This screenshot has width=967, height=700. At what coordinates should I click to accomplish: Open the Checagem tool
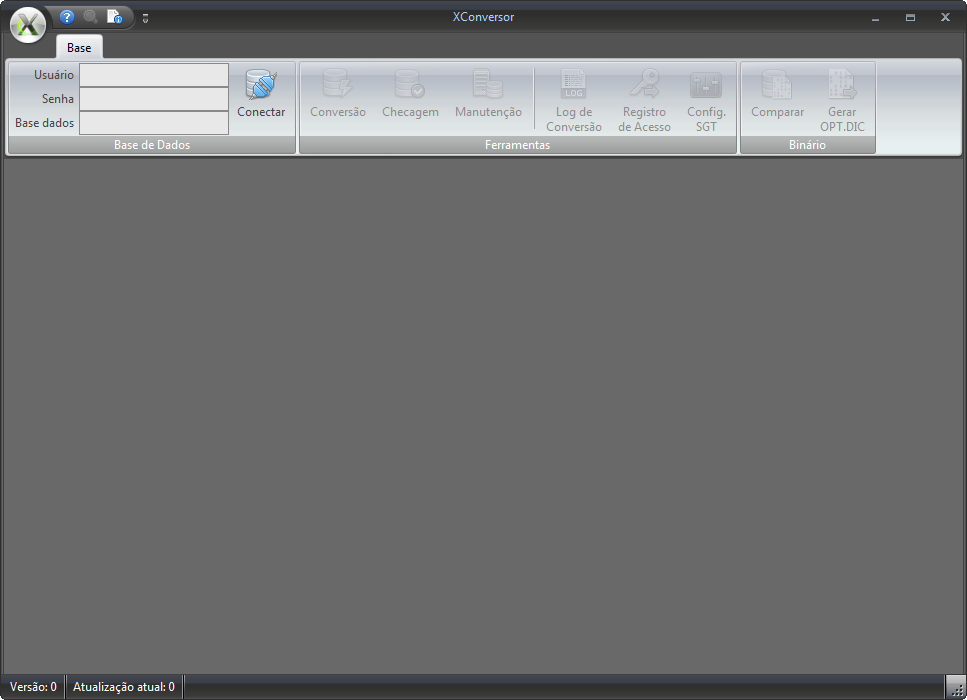[x=410, y=96]
